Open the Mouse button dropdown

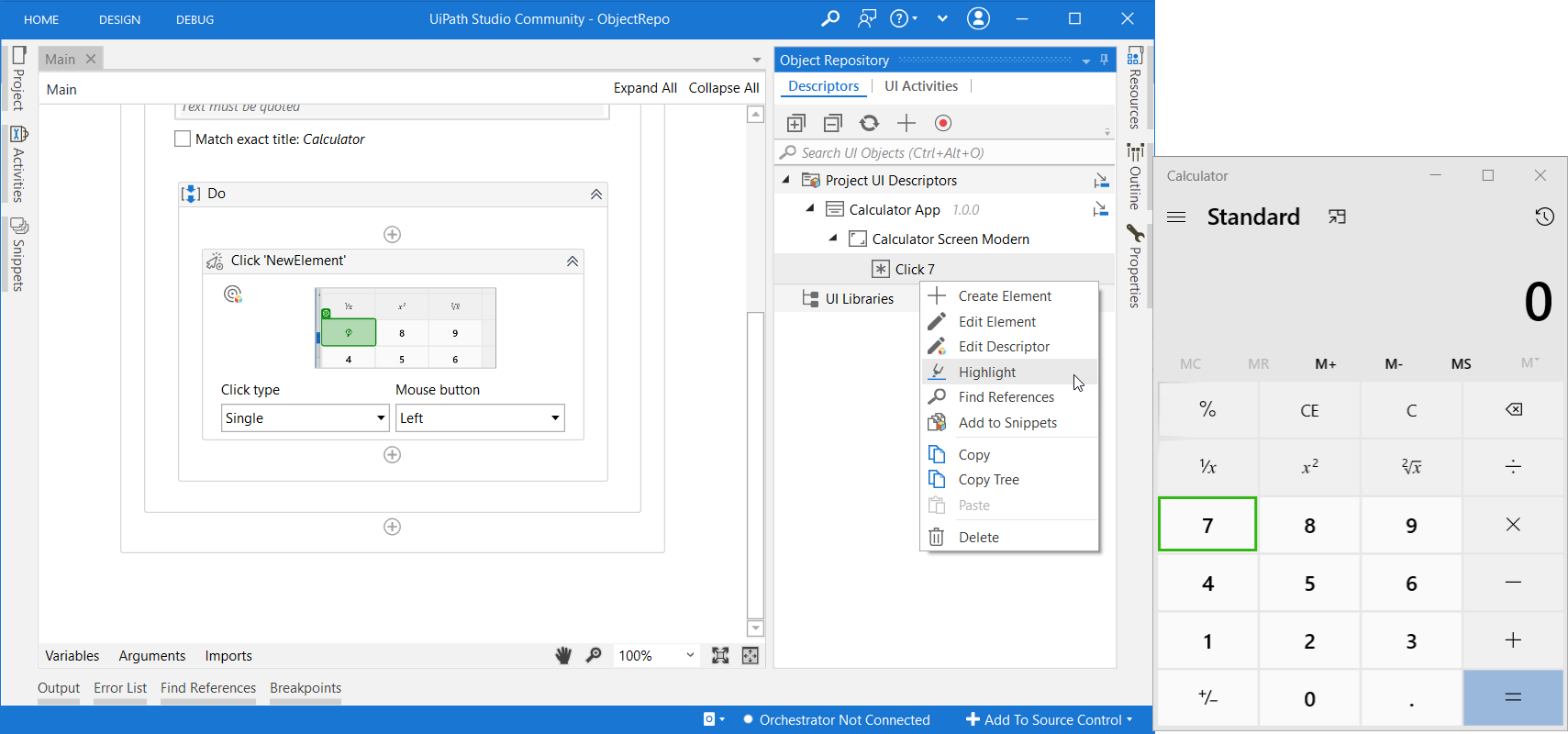[480, 417]
